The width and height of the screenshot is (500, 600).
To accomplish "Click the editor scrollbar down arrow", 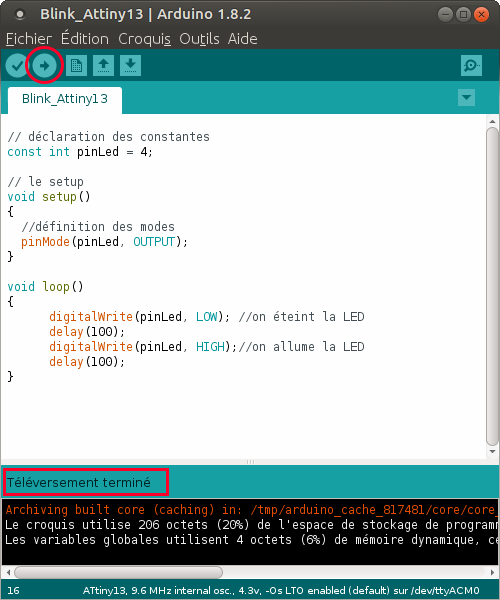I will coord(492,452).
